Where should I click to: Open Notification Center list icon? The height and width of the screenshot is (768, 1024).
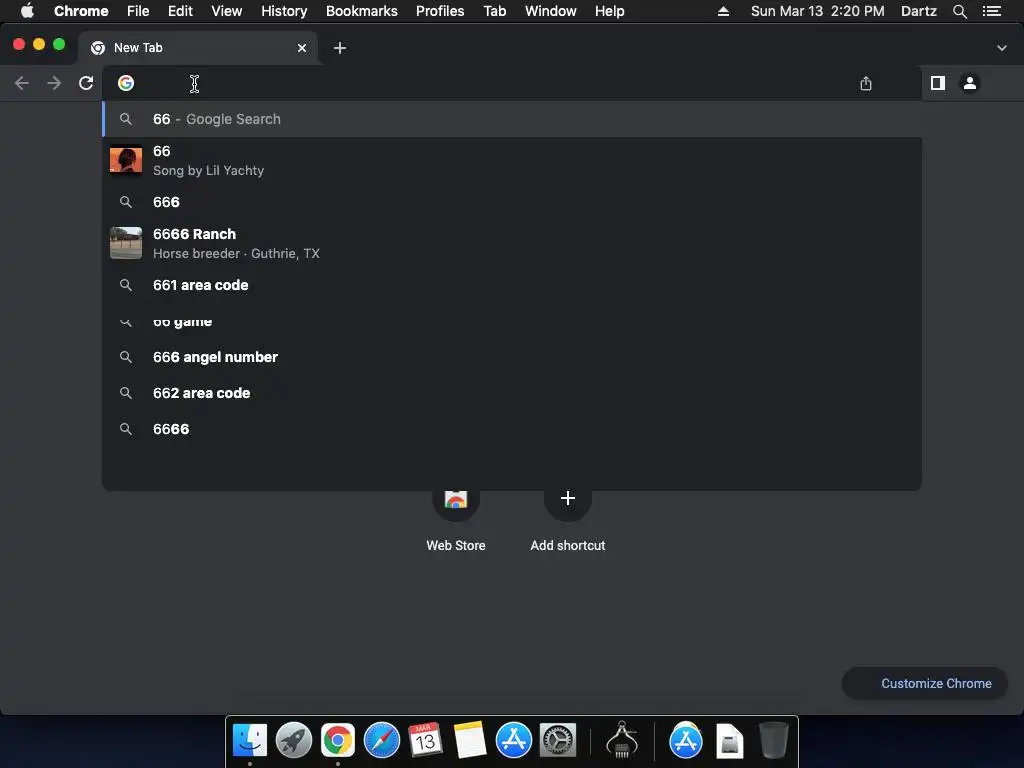pyautogui.click(x=992, y=11)
